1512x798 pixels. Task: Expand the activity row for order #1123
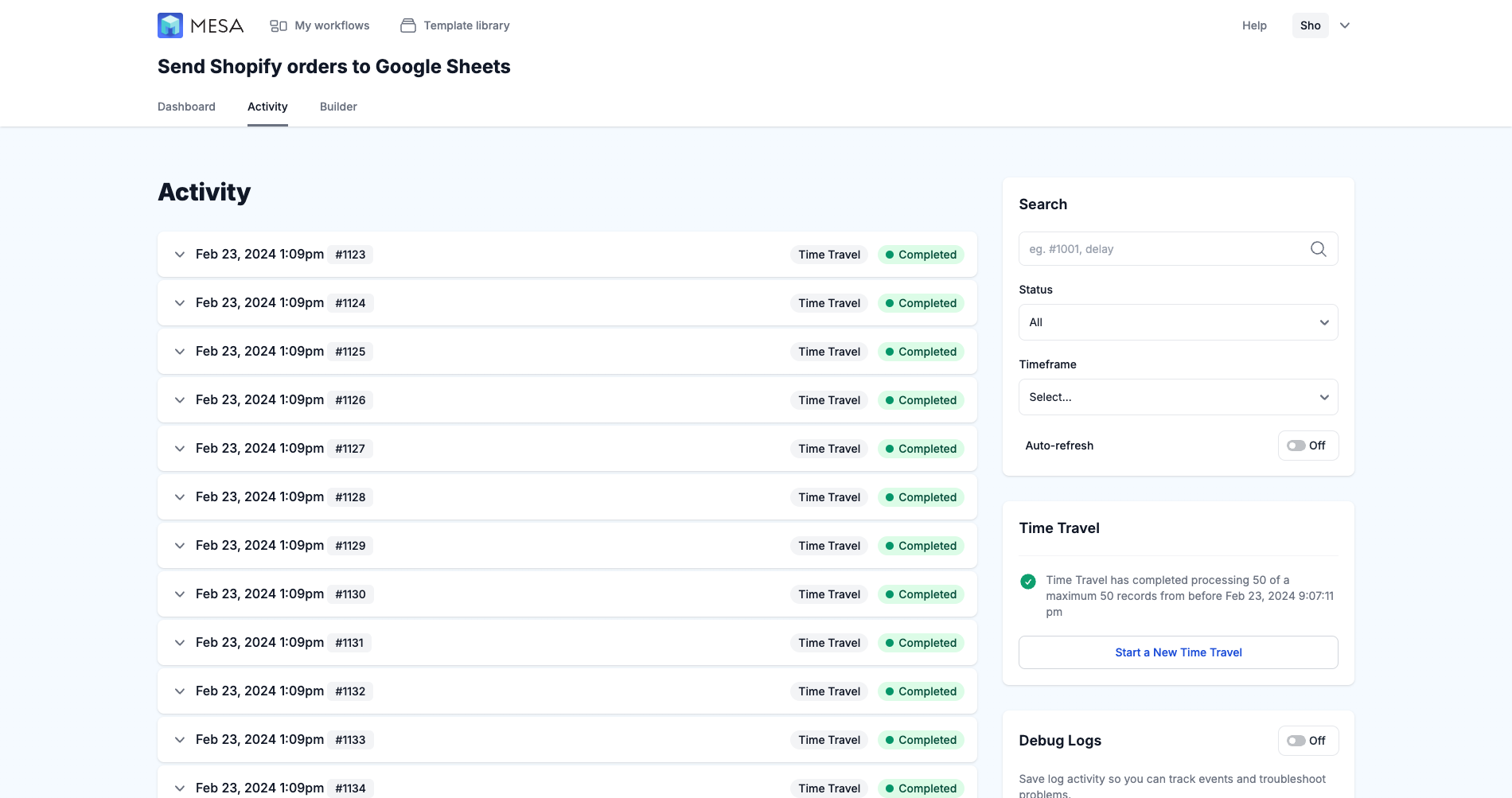click(180, 255)
